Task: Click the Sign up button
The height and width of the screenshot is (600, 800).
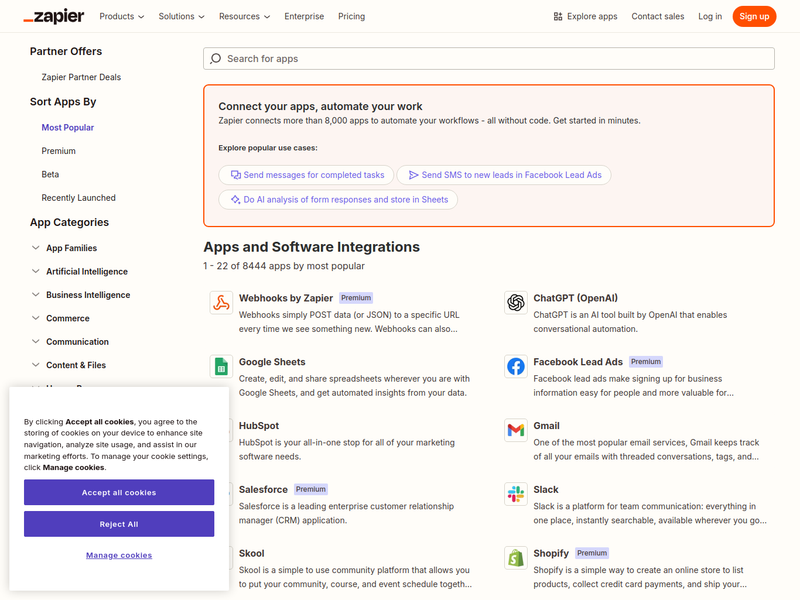Action: click(754, 16)
